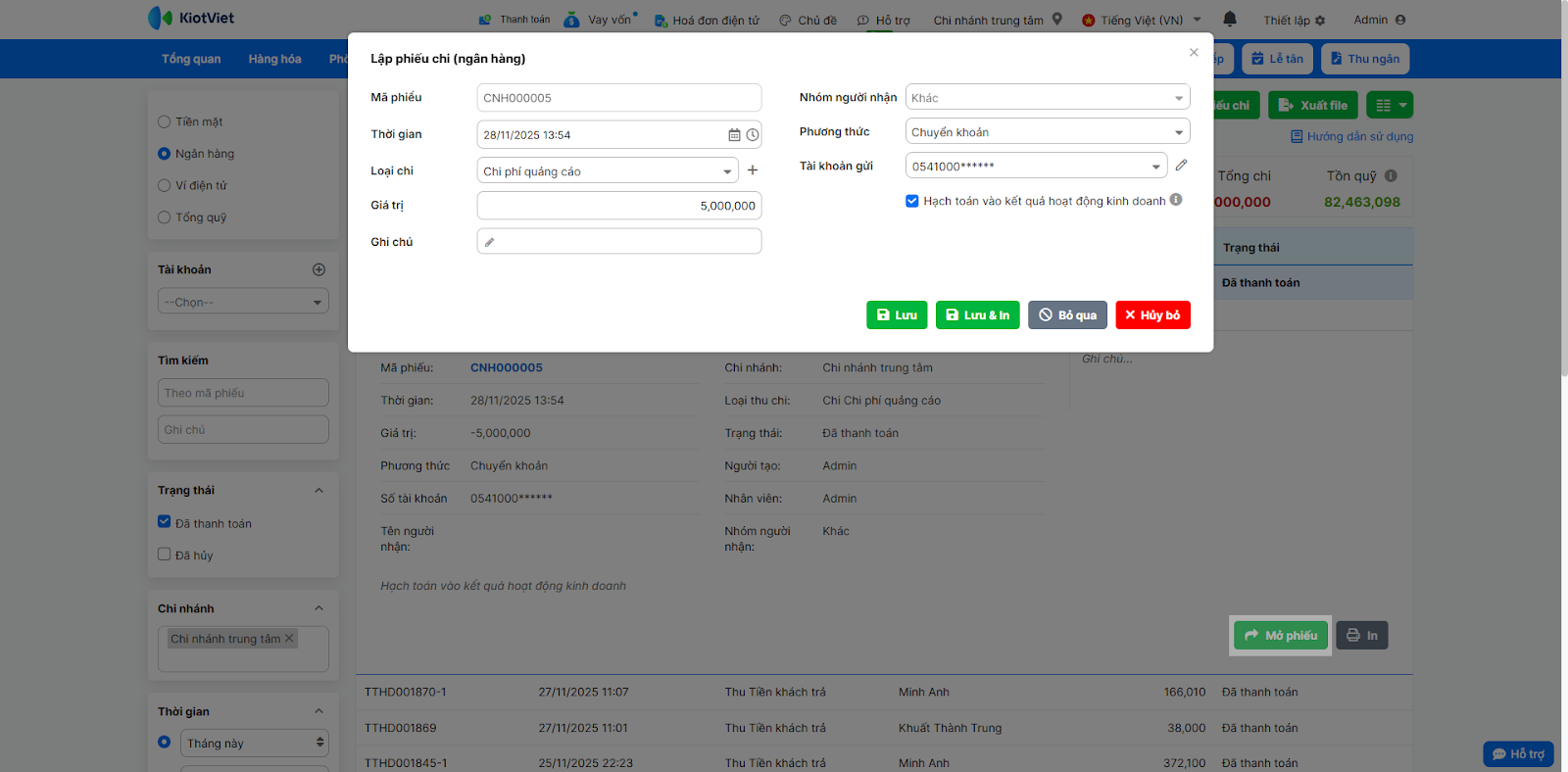Uncheck Hạch toán vào kết quả hoạt động kinh doanh
This screenshot has height=772, width=1568.
pos(912,201)
